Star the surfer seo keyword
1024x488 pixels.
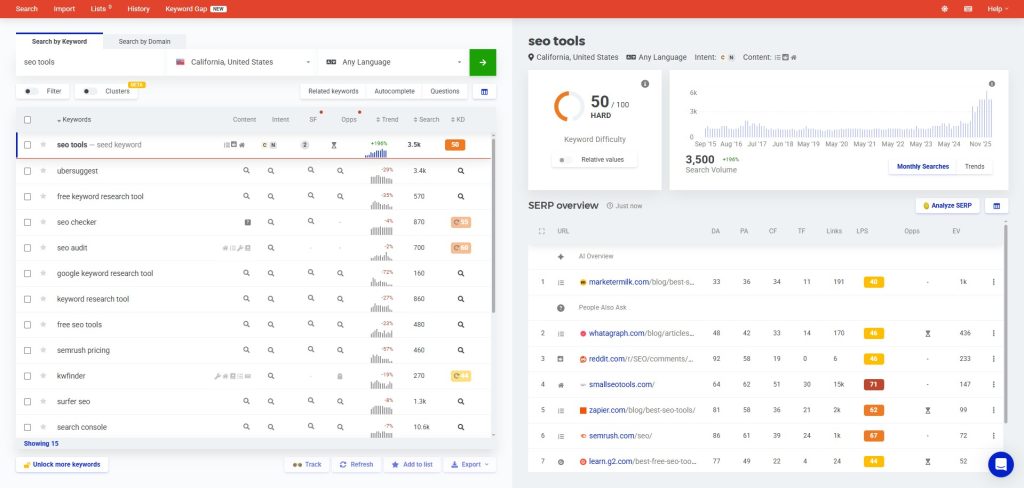[43, 401]
